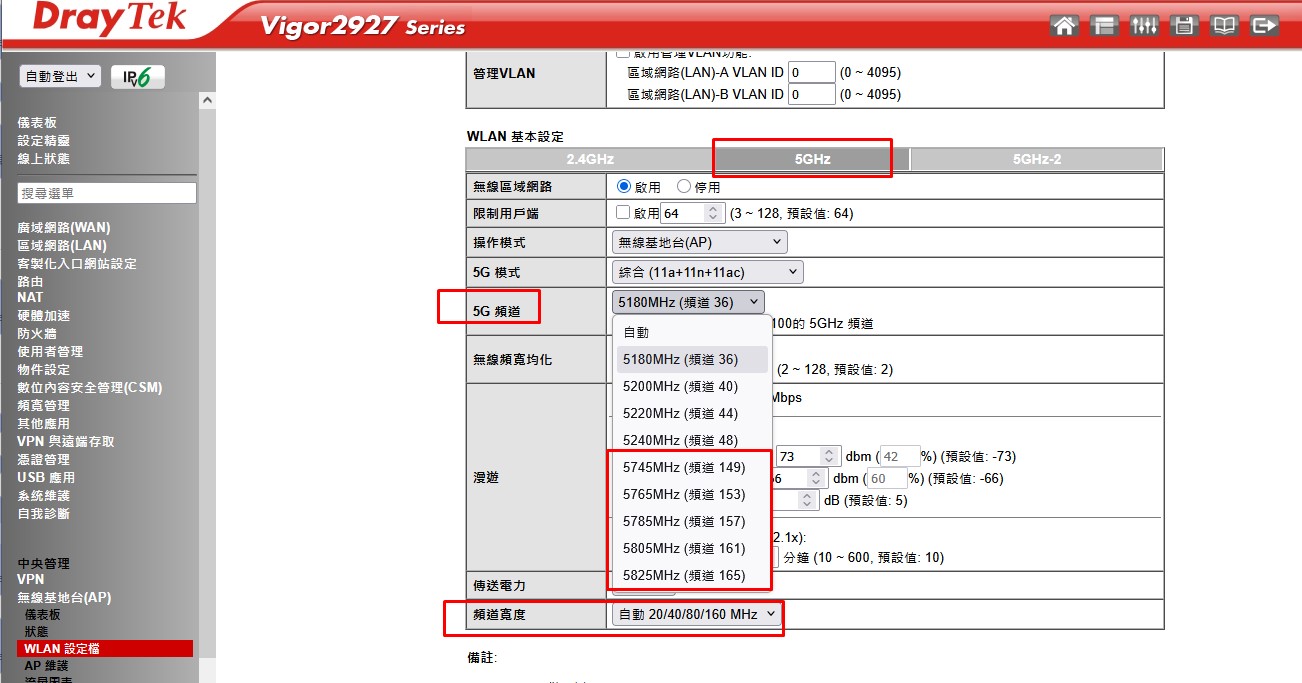Open the book manual icon
Viewport: 1302px width, 683px height.
pos(1224,26)
